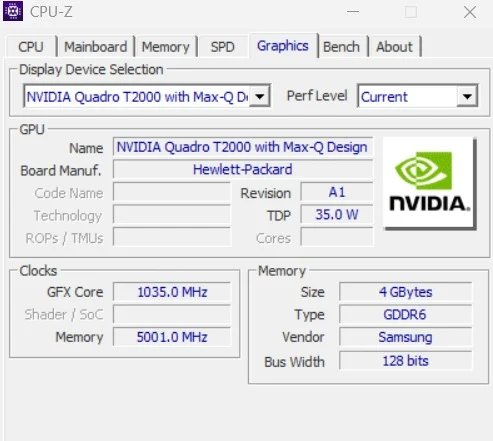The width and height of the screenshot is (493, 441).
Task: Click the Bus Width 128 bits value
Action: [x=406, y=361]
